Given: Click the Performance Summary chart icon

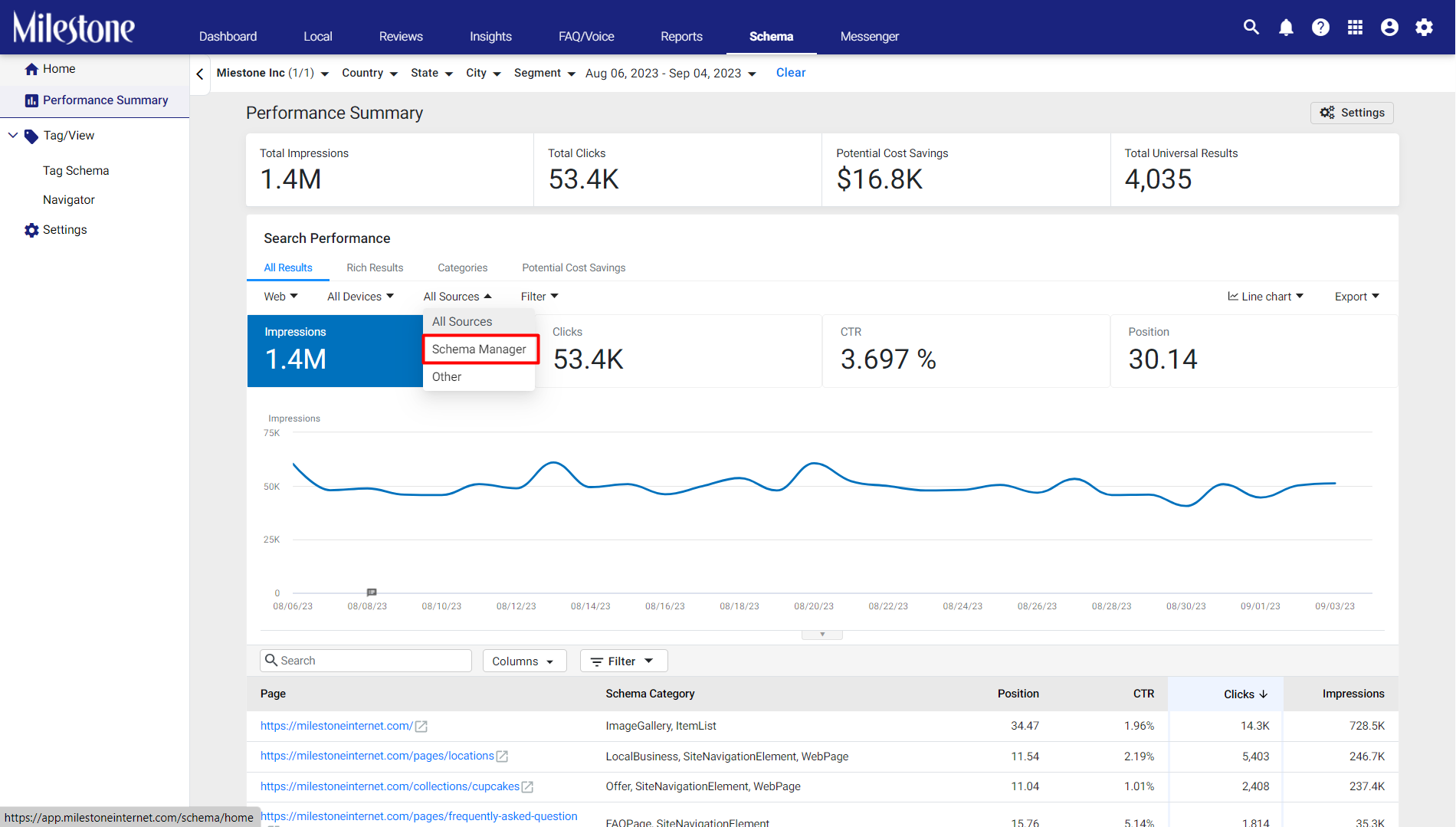Looking at the screenshot, I should click(31, 100).
